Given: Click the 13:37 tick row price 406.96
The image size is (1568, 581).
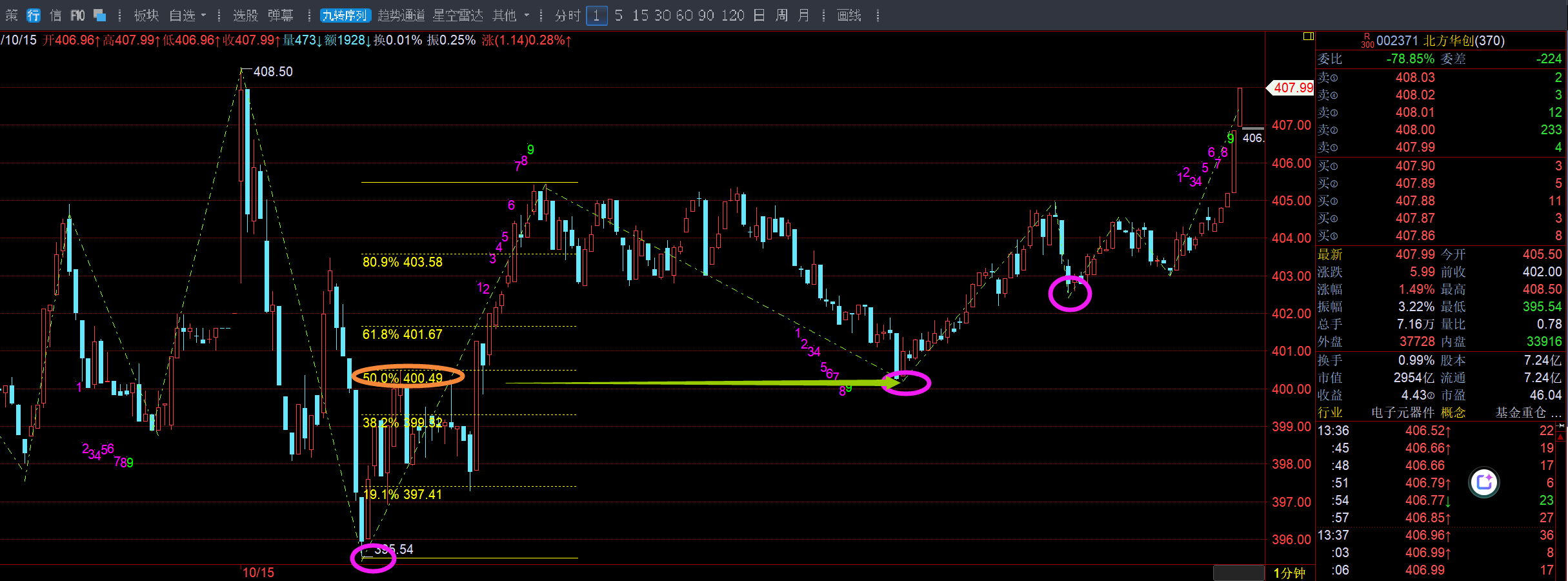Looking at the screenshot, I should (x=1427, y=535).
